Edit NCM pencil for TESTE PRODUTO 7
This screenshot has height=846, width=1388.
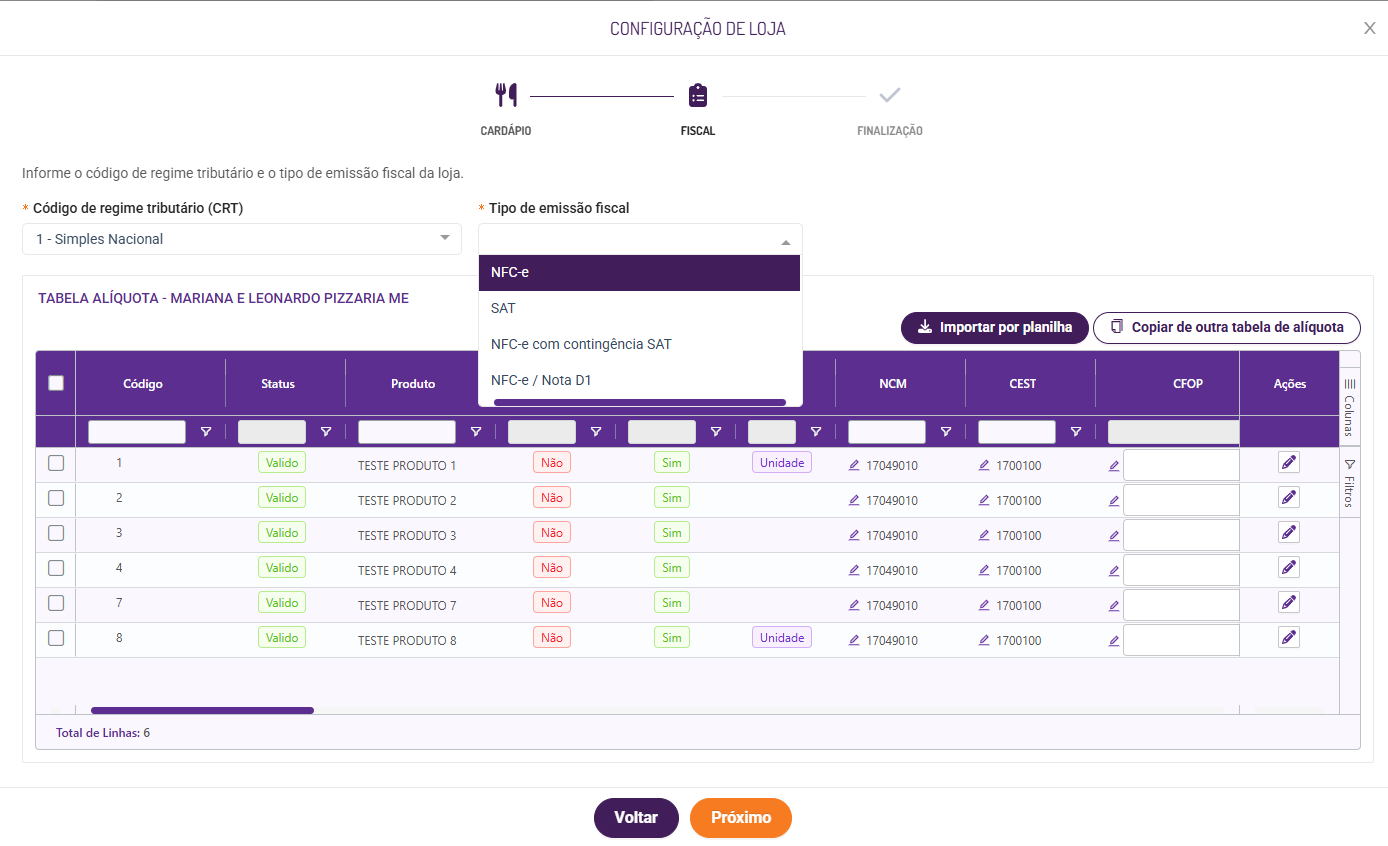854,605
